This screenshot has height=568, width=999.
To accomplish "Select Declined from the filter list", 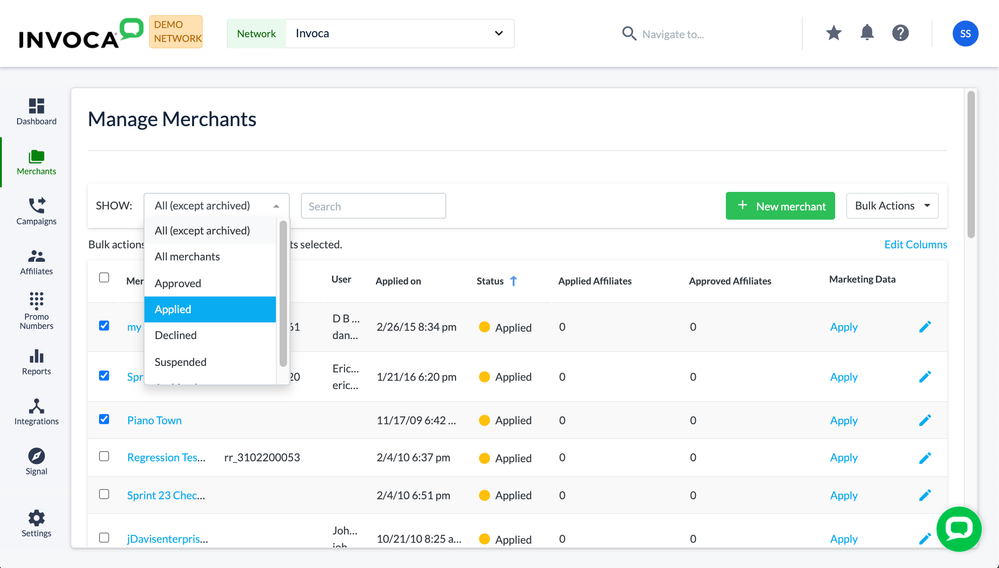I will [176, 336].
